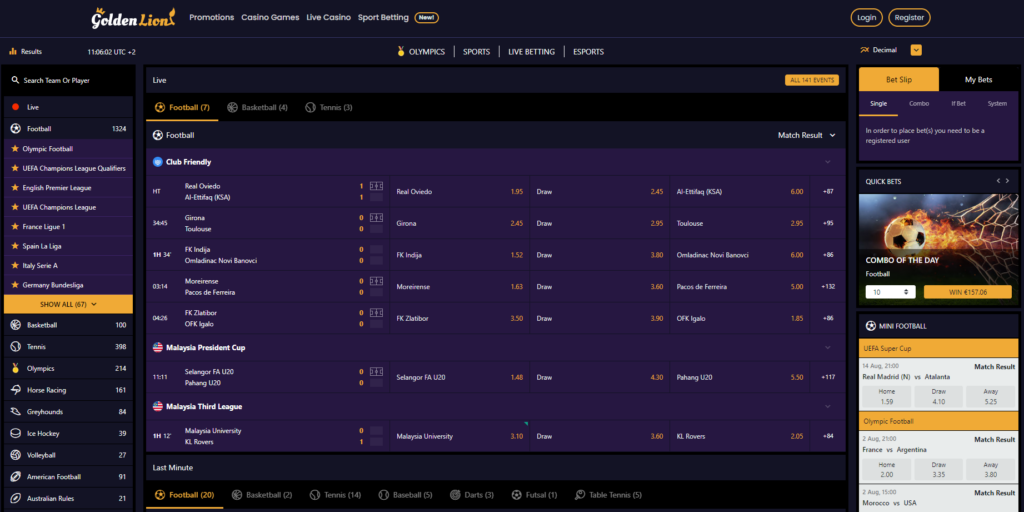Select Away 3.80 for France vs Argentina
The height and width of the screenshot is (512, 1024).
[991, 470]
